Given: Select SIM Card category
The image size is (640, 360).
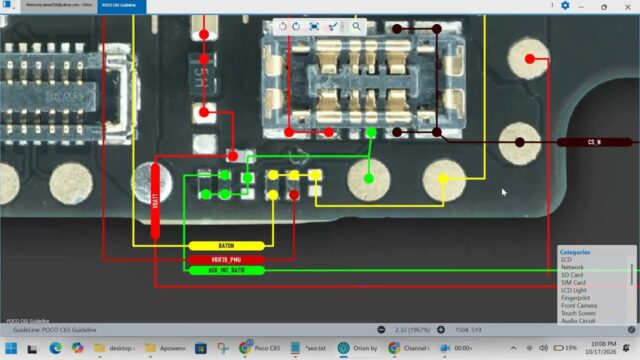Looking at the screenshot, I should (x=573, y=282).
